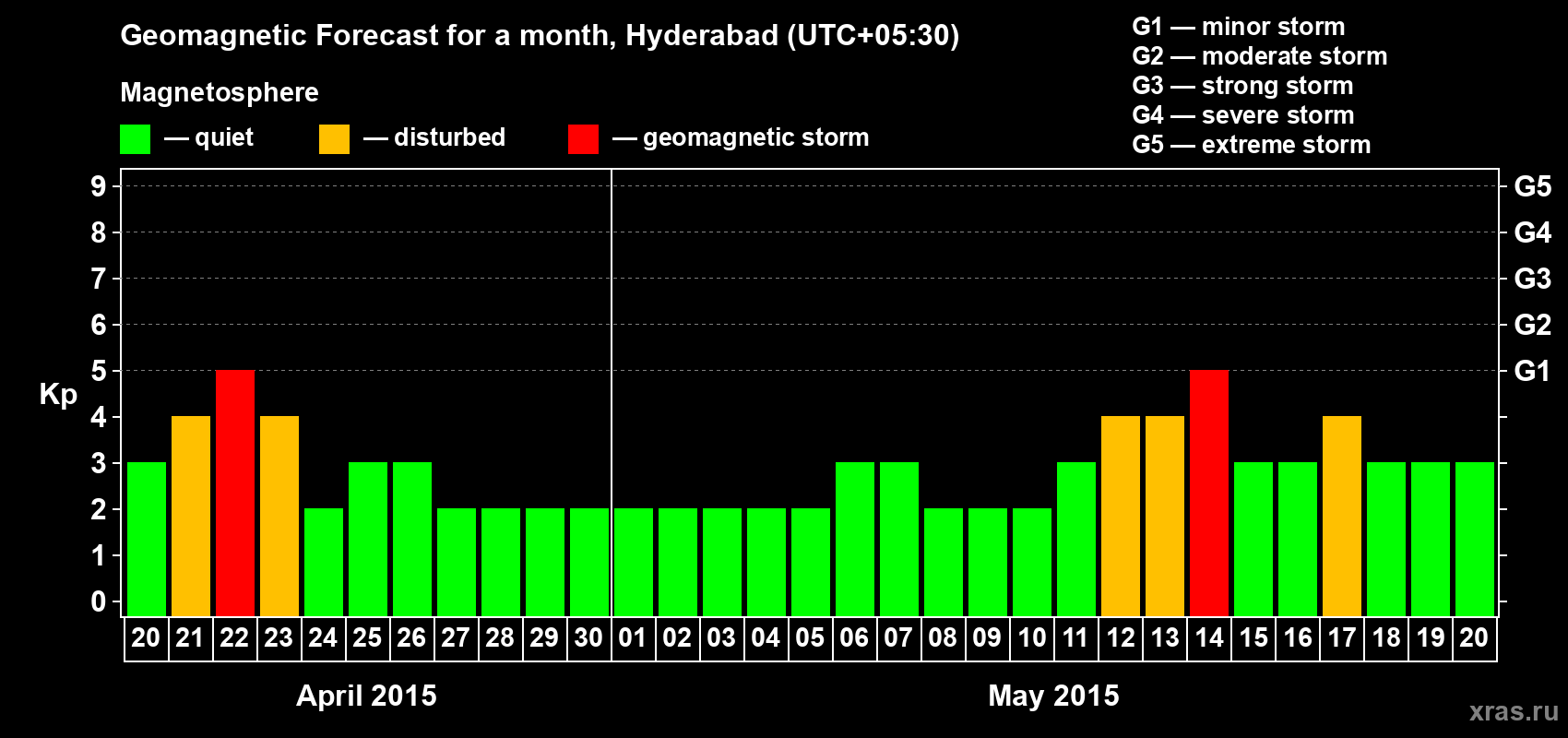This screenshot has height=738, width=1568.
Task: Select the yellow bar for May 13
Action: [1165, 517]
